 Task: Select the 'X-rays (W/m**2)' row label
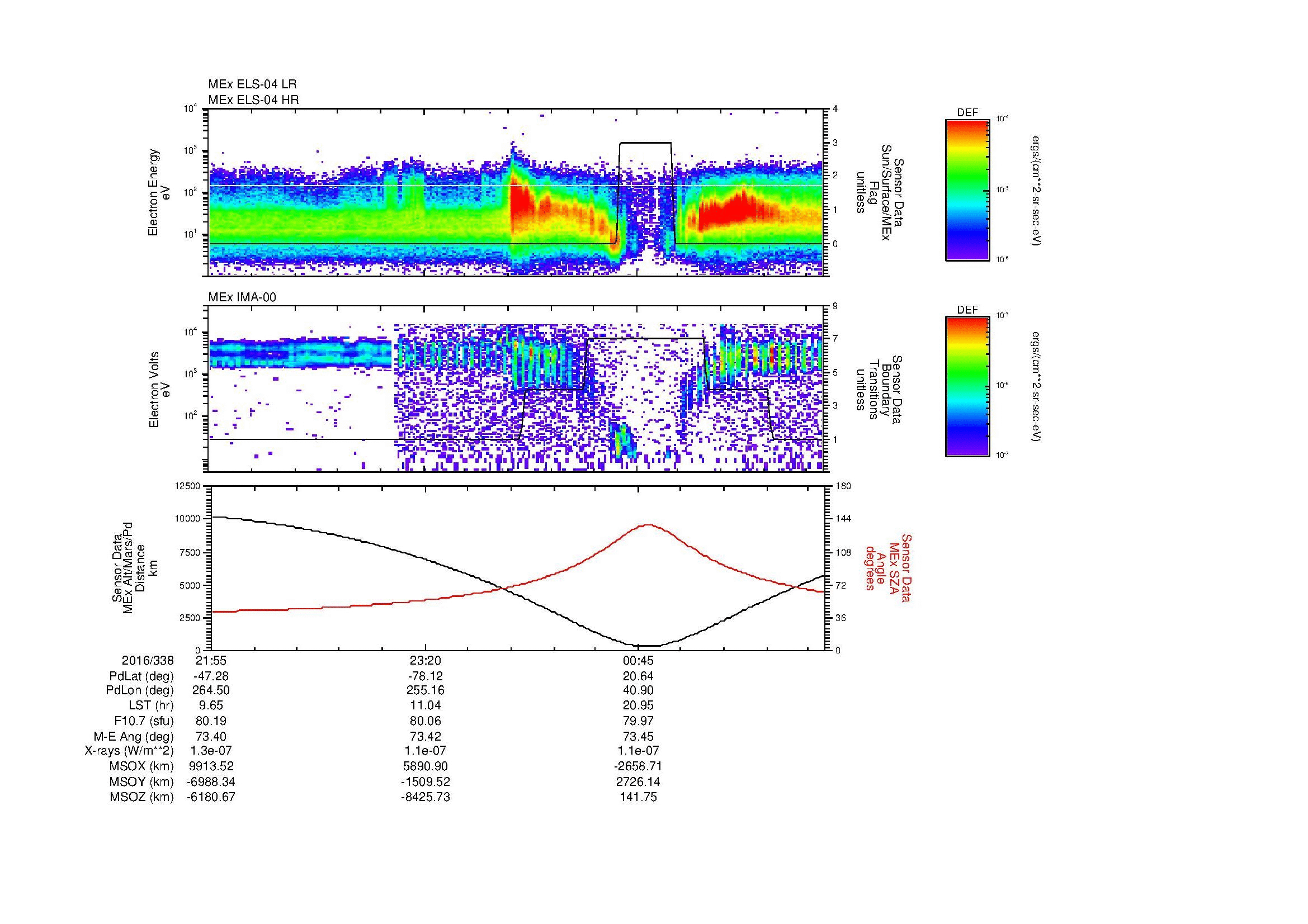129,751
